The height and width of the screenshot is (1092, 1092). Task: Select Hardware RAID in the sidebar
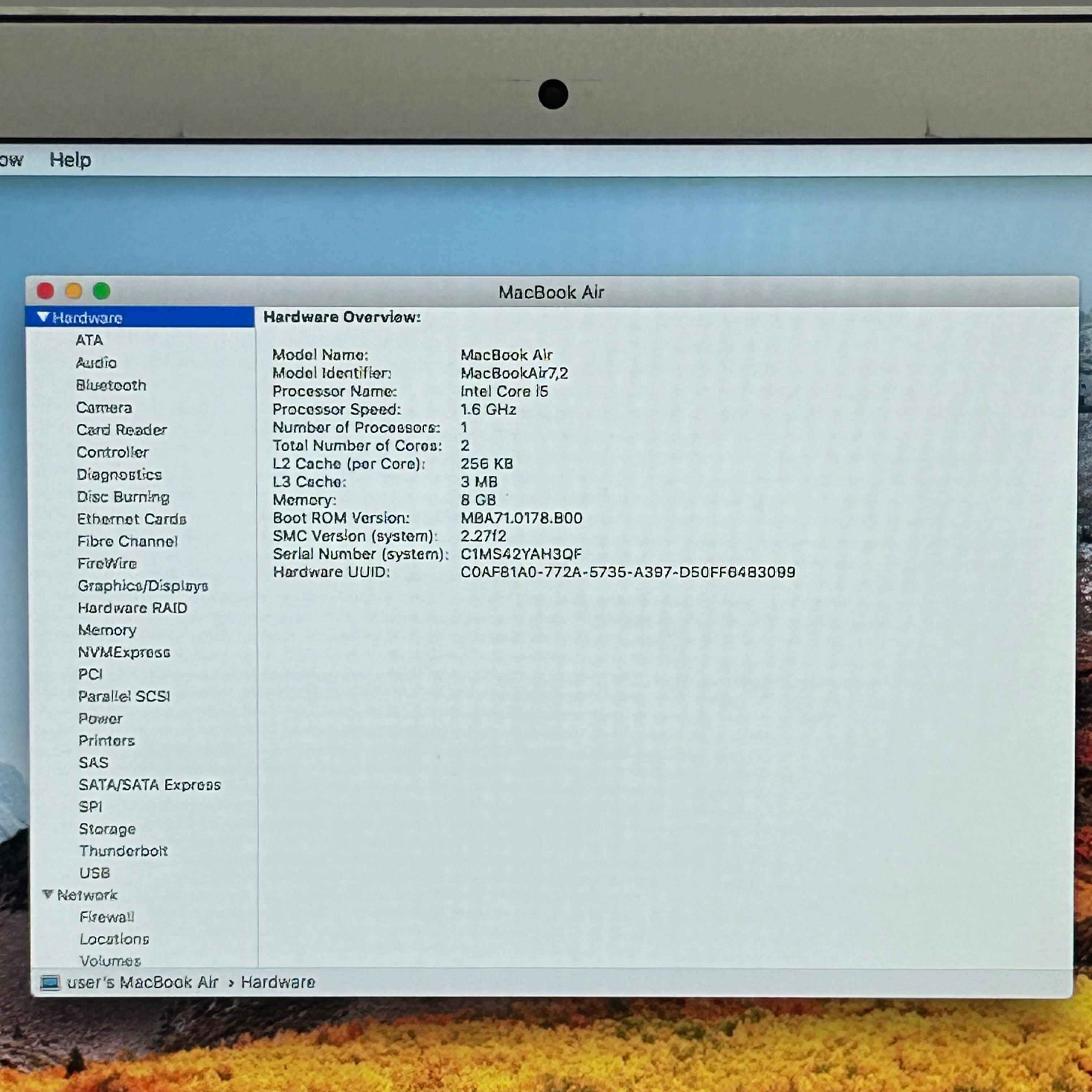(x=132, y=608)
